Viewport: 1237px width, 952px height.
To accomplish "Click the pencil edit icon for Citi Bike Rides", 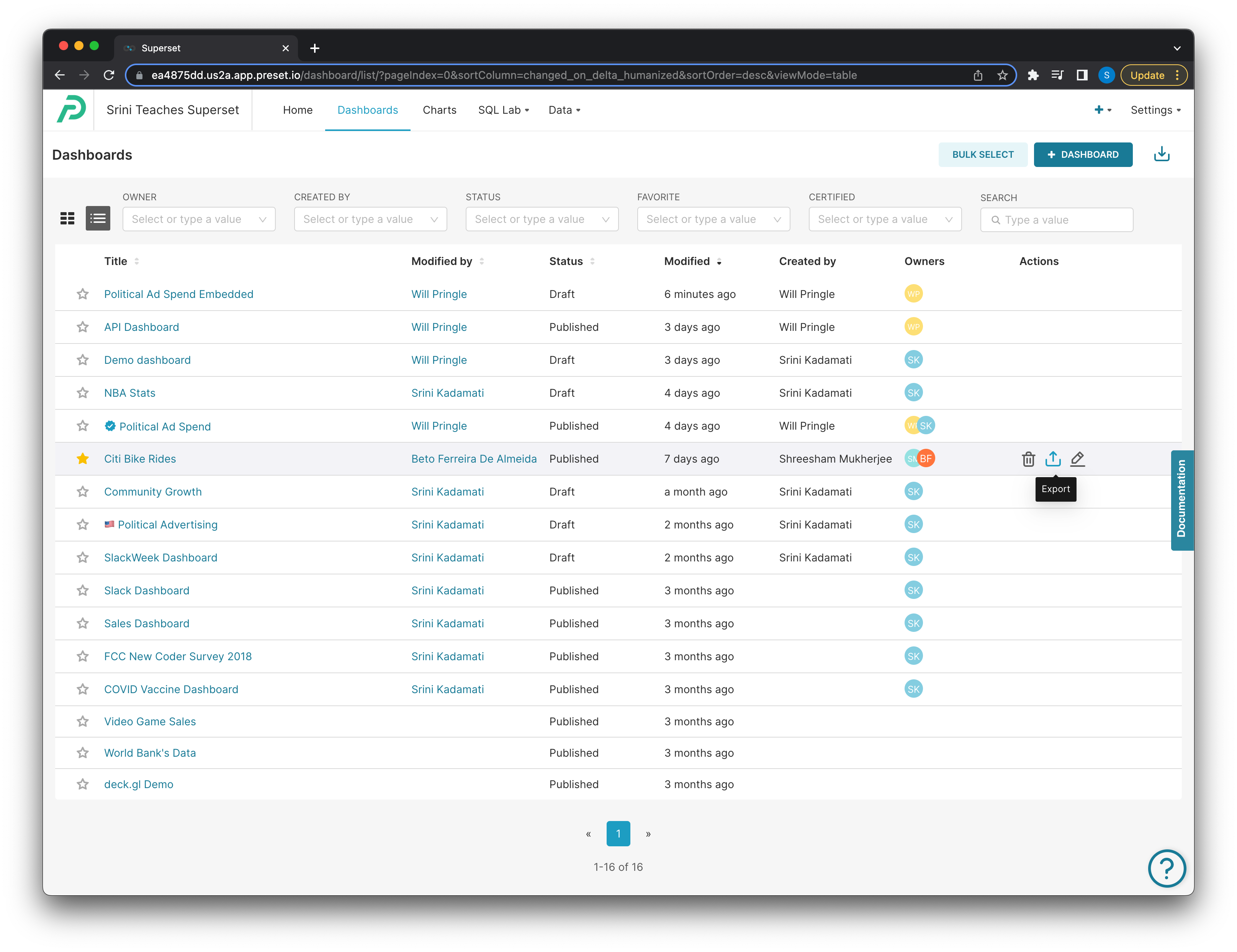I will (1077, 459).
